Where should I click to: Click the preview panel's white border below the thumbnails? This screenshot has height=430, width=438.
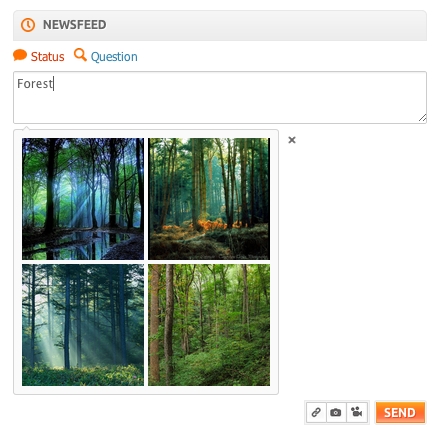pos(146,390)
